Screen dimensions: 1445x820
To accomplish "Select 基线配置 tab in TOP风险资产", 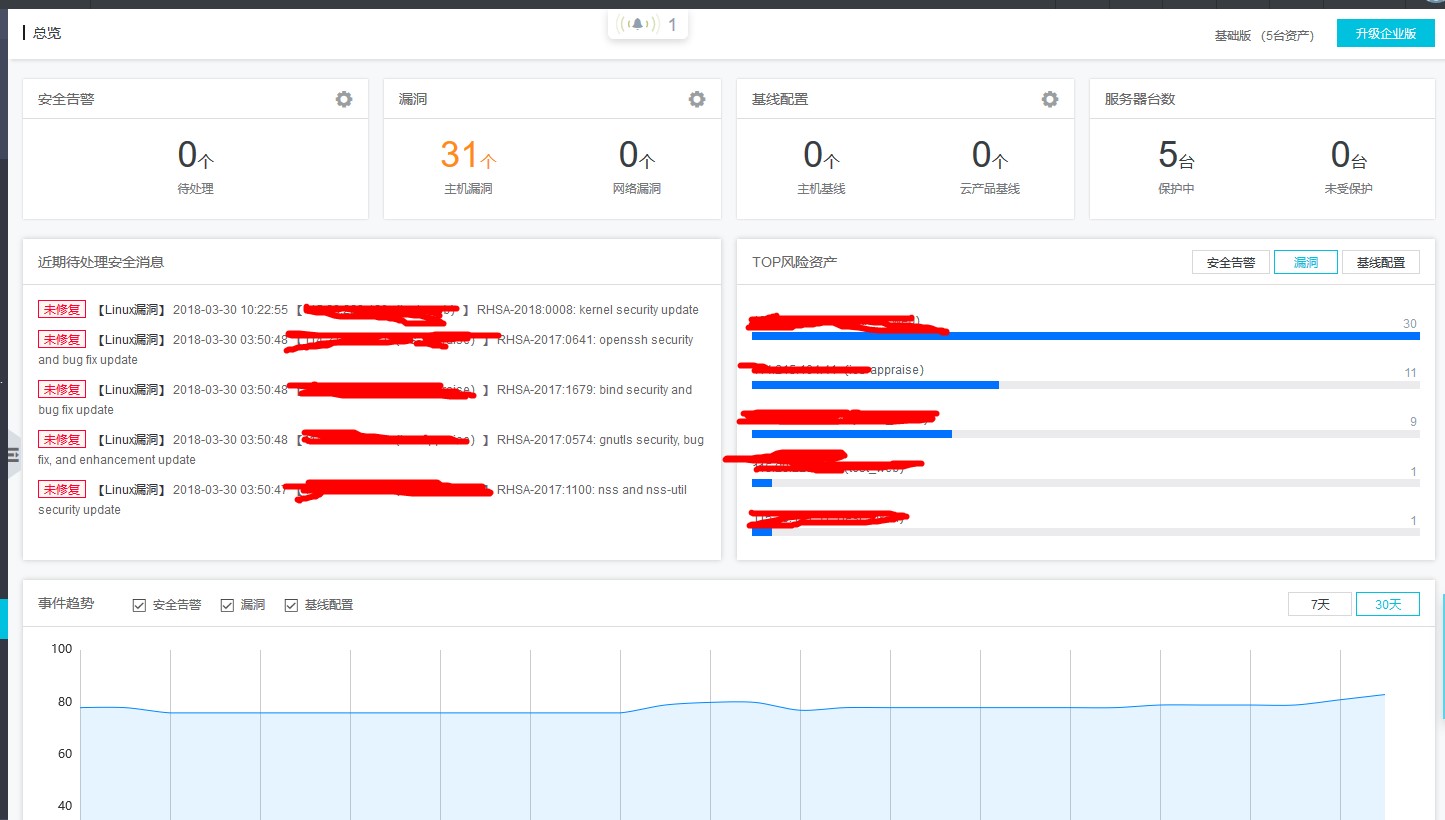I will pyautogui.click(x=1380, y=263).
